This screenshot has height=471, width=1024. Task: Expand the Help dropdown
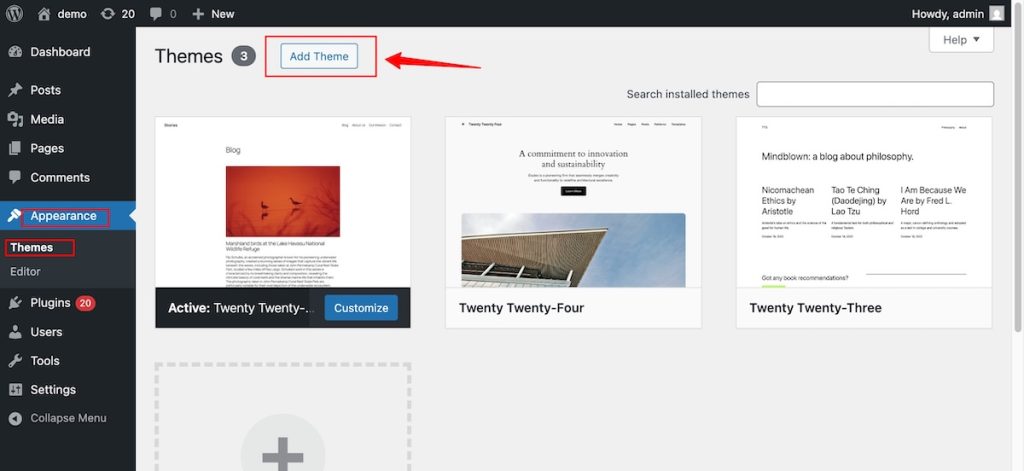tap(961, 40)
